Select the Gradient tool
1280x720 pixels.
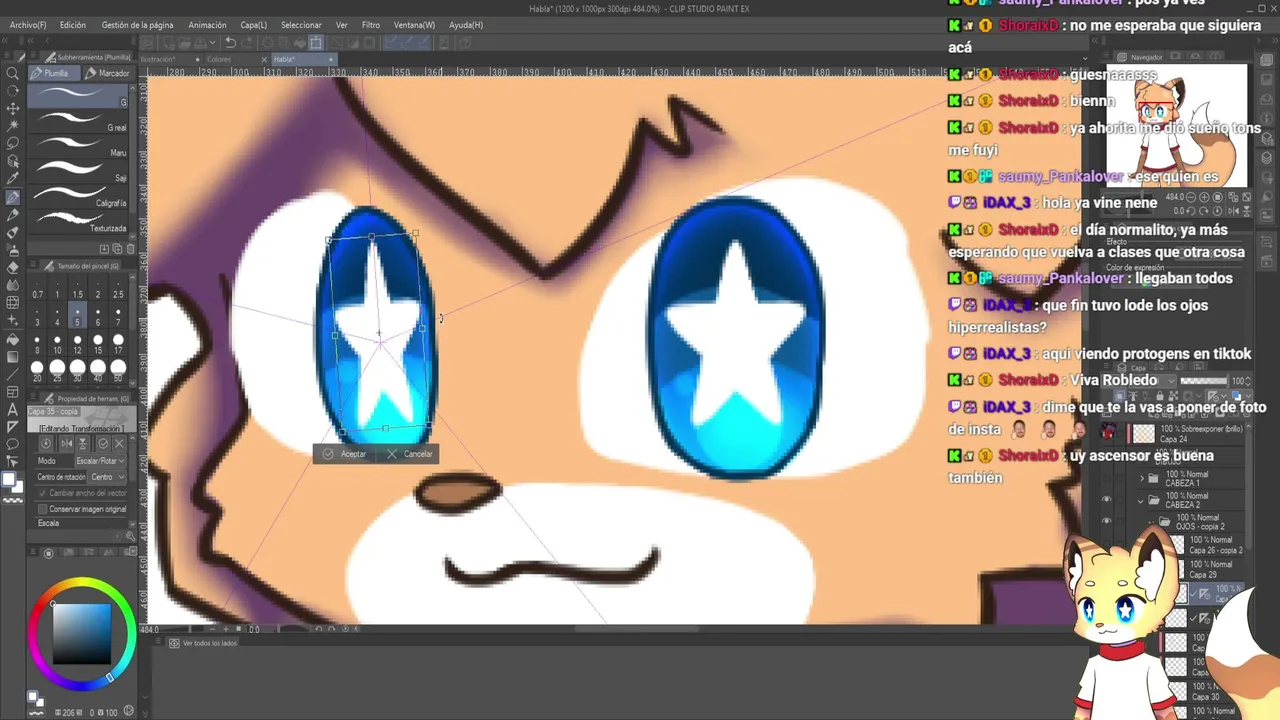13,357
